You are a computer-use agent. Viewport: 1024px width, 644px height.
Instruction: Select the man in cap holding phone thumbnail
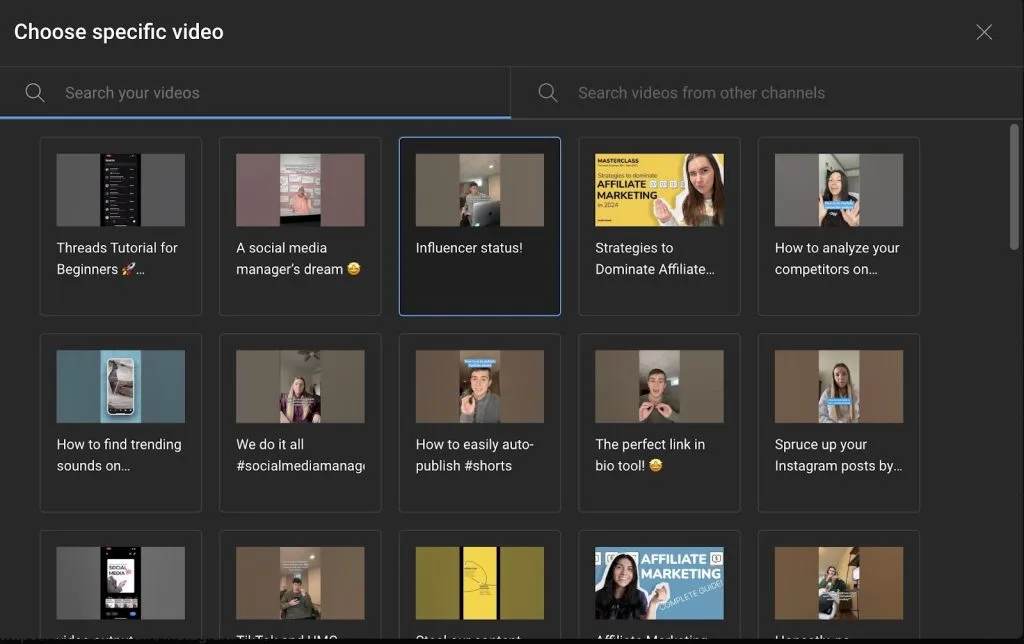coord(300,583)
